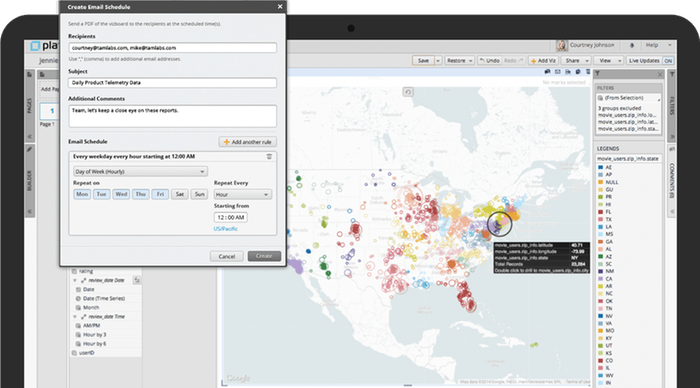Open the View dropdown

pyautogui.click(x=609, y=61)
